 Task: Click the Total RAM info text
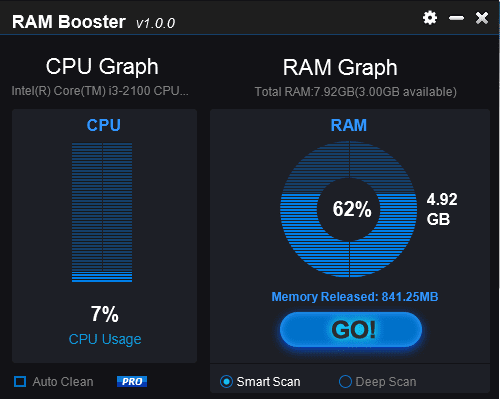(x=356, y=92)
